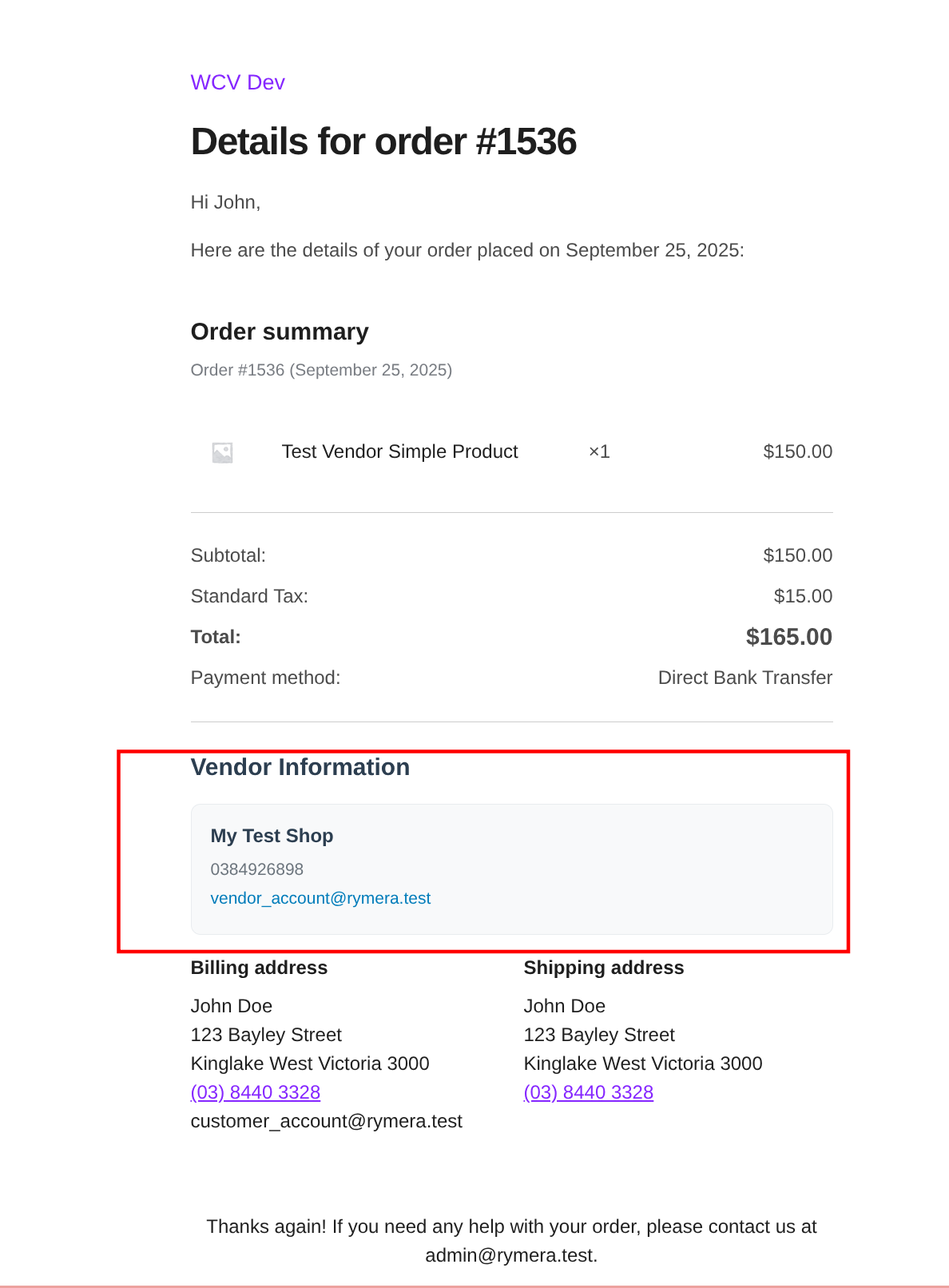Click the billing address phone number link
The height and width of the screenshot is (1288, 949).
[x=255, y=1092]
